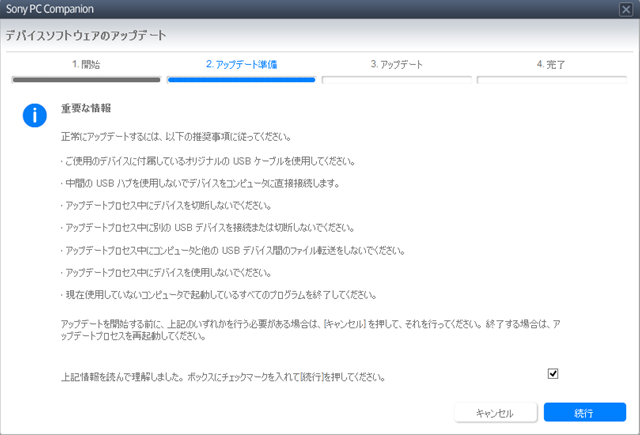The image size is (640, 435).
Task: Select step 4. 完了
Action: pyautogui.click(x=551, y=64)
